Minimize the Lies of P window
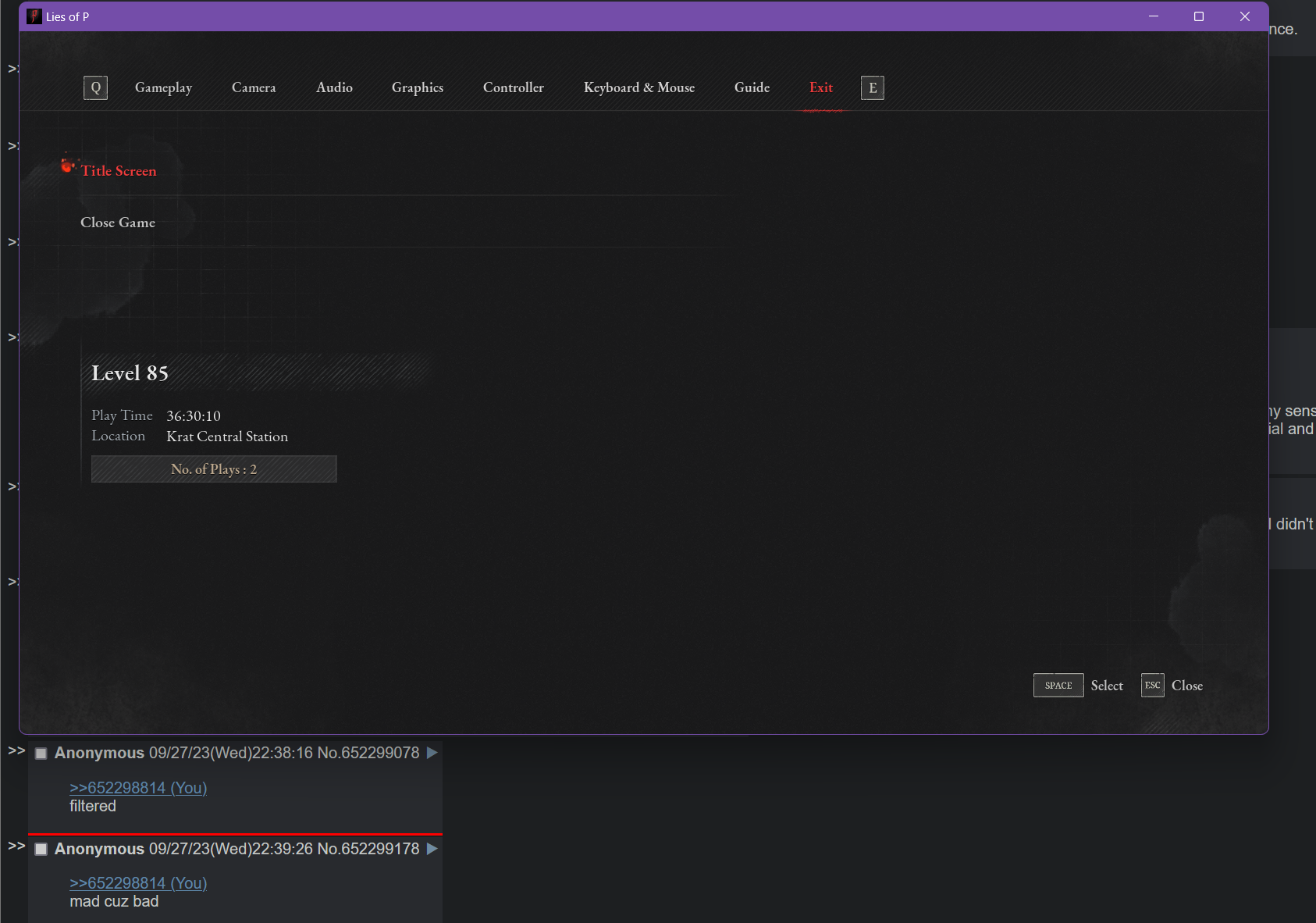This screenshot has height=923, width=1316. coord(1153,16)
